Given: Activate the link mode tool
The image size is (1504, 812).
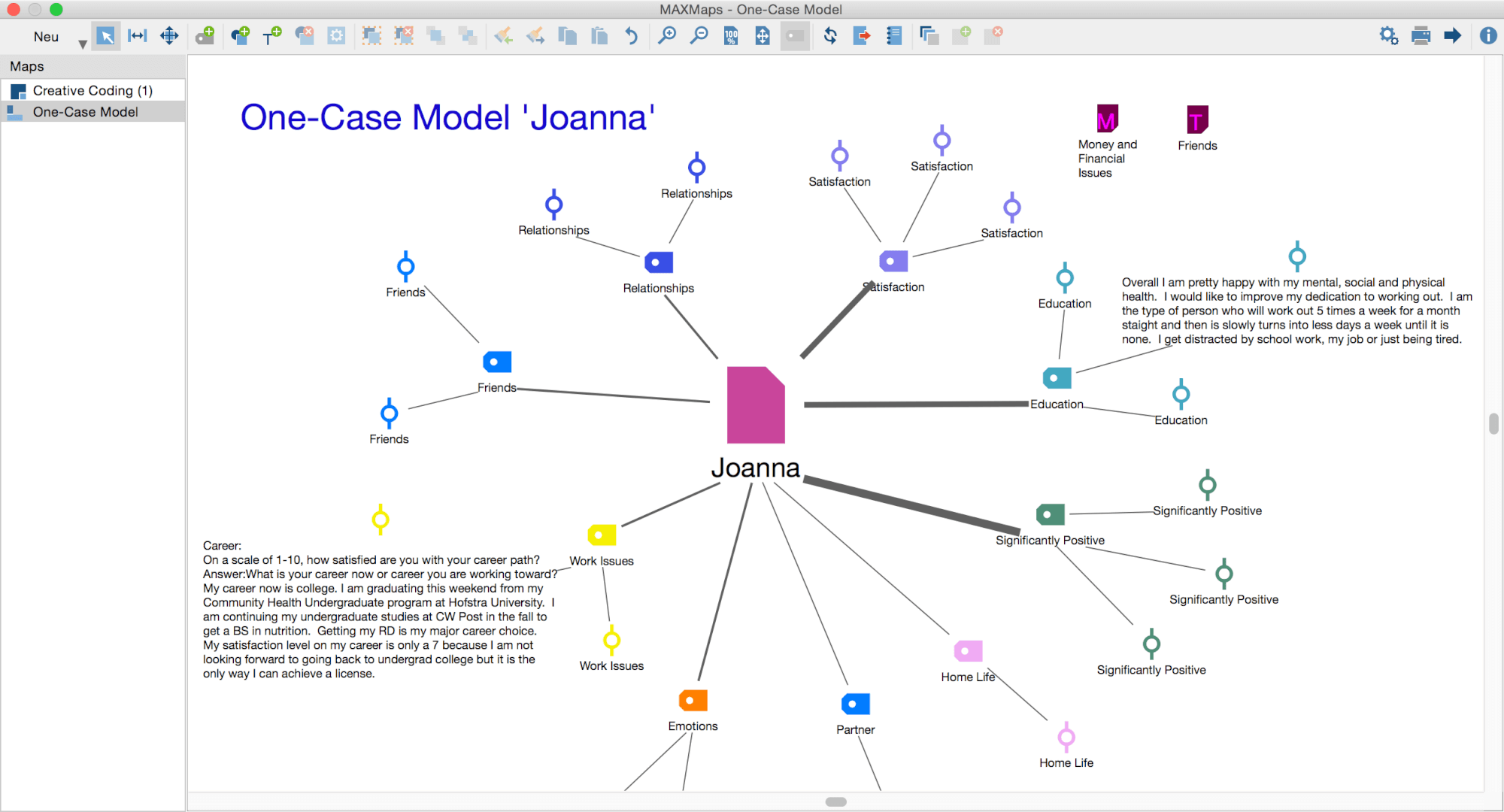Looking at the screenshot, I should [138, 36].
